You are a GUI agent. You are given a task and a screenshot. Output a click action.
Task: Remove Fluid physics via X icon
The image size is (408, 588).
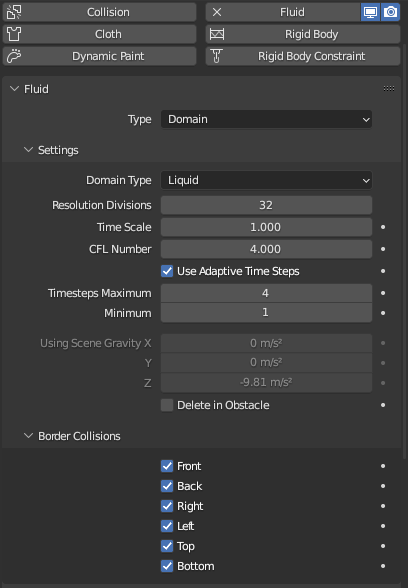[x=217, y=12]
